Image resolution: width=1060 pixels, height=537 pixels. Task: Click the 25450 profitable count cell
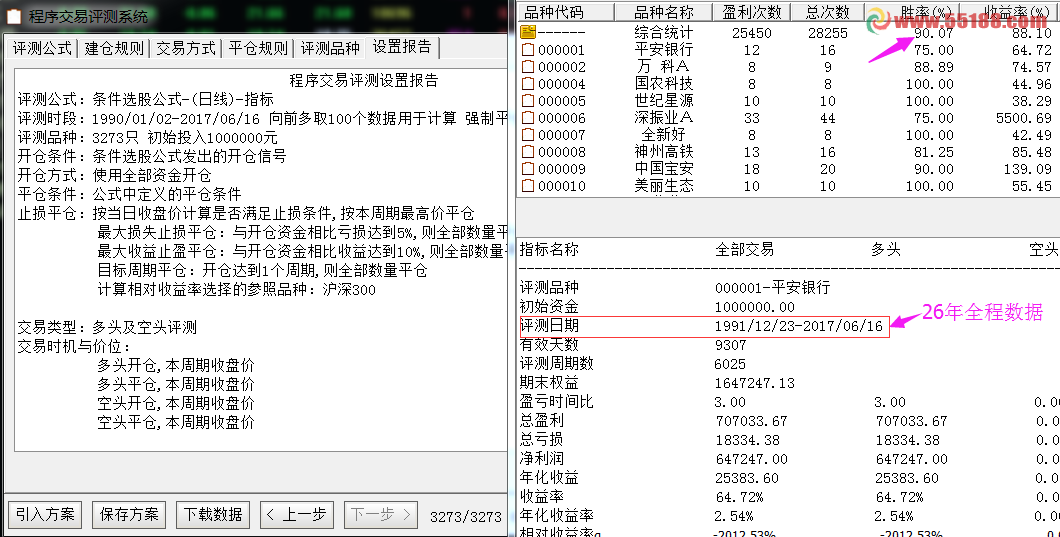752,32
